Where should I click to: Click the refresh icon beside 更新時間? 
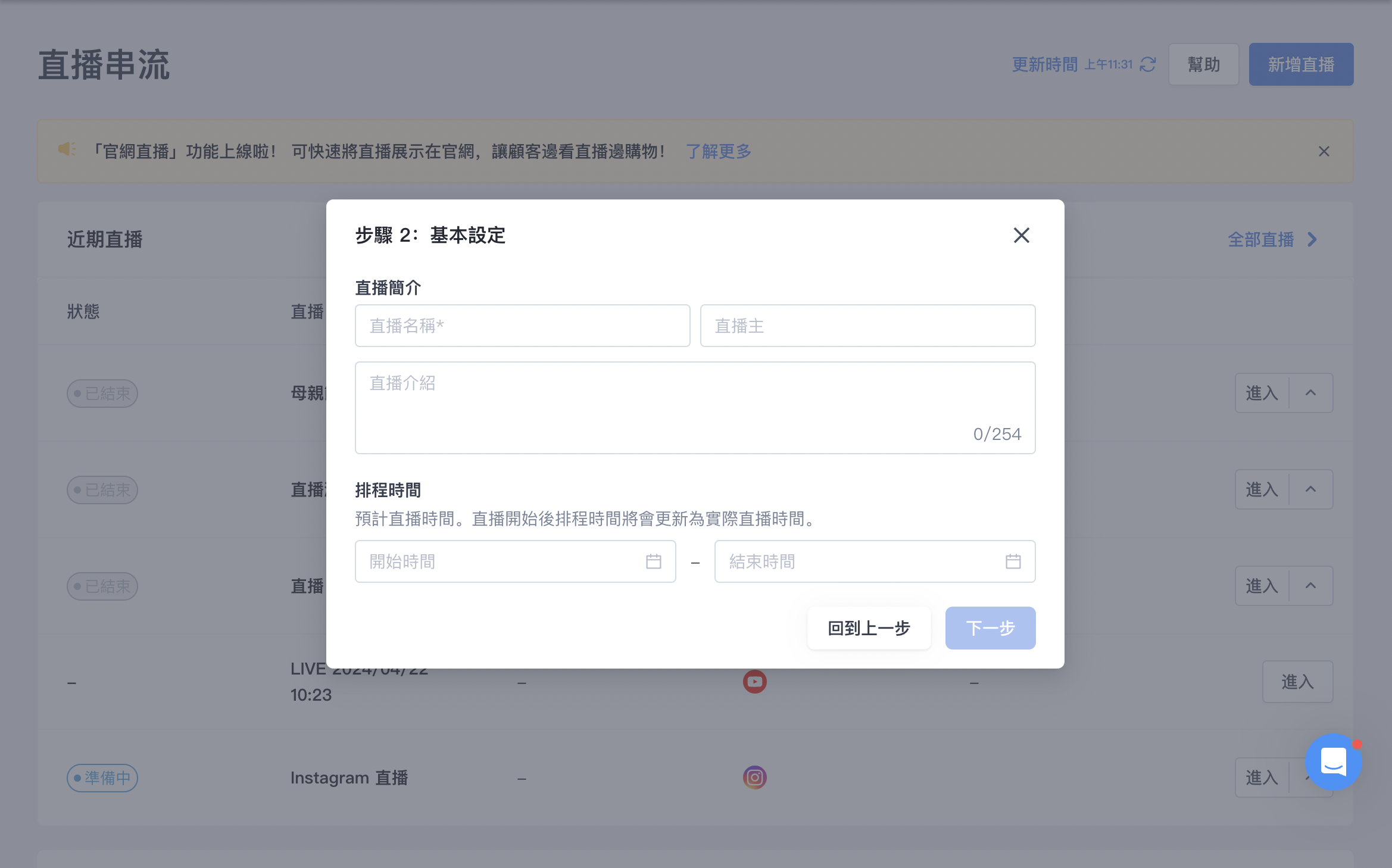pos(1147,64)
